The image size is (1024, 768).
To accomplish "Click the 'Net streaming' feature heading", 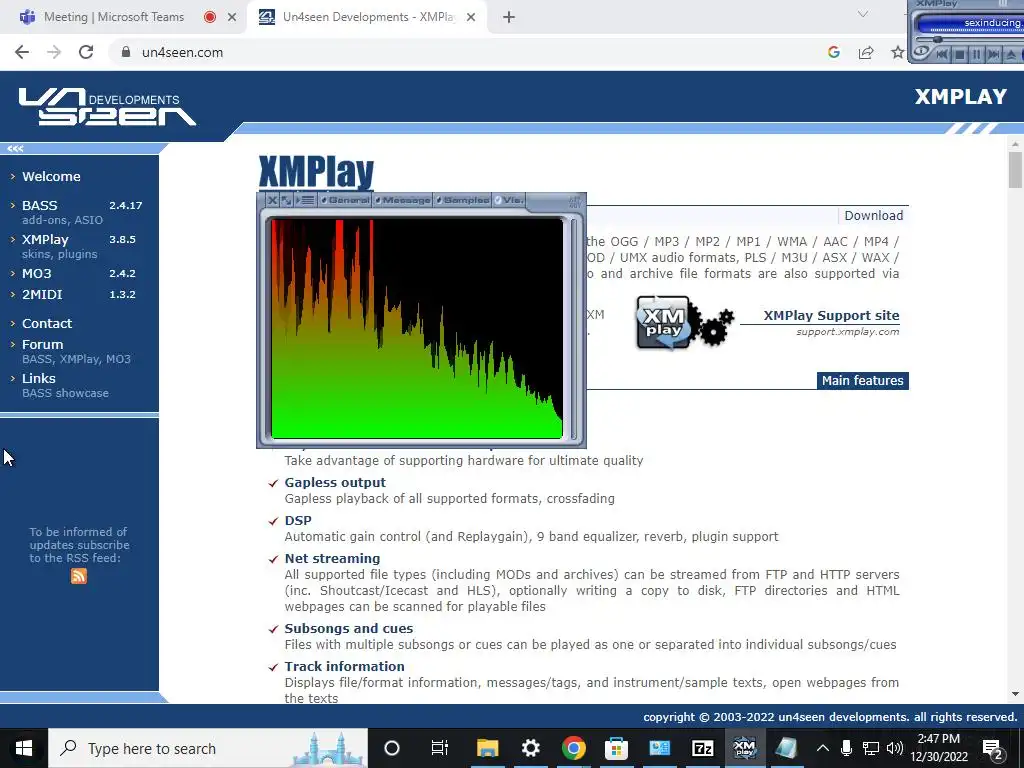I will click(332, 558).
